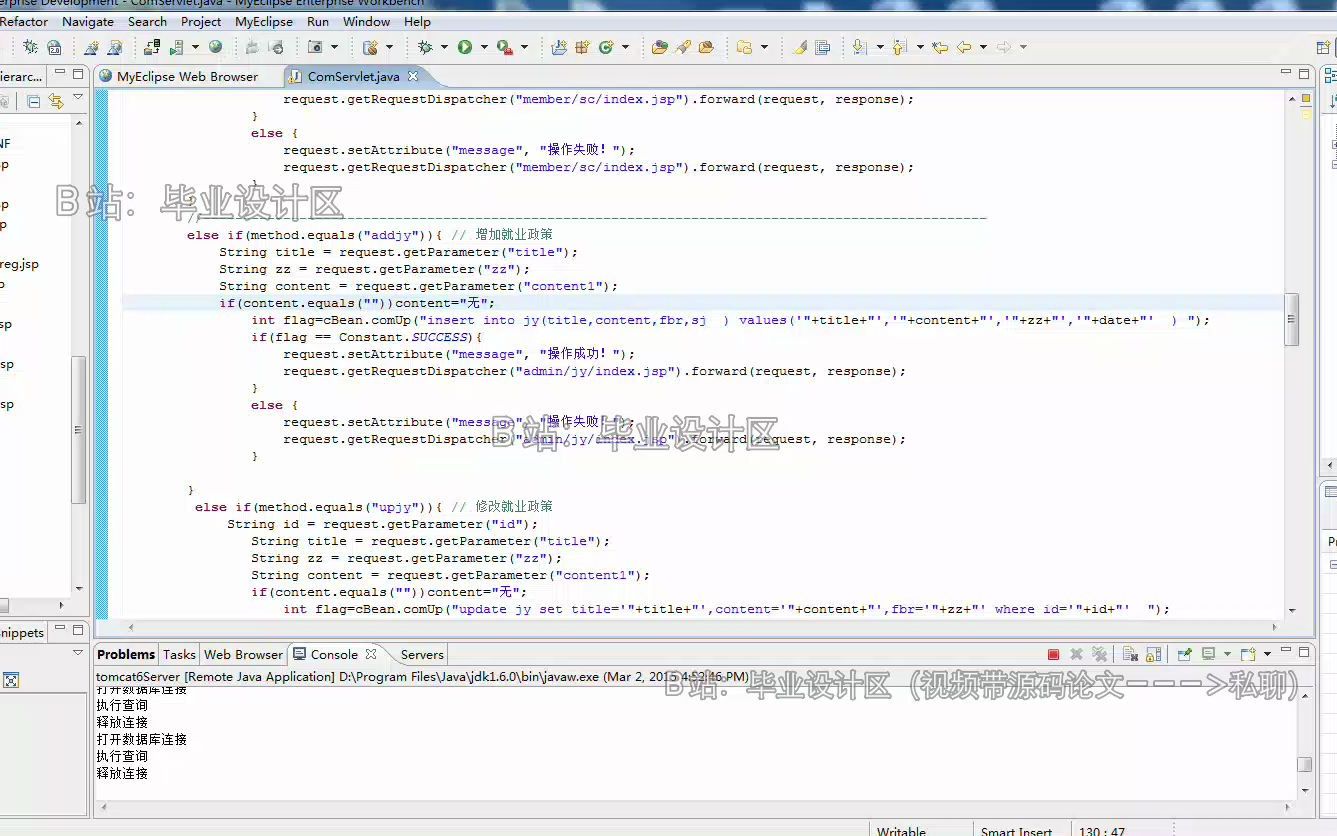This screenshot has width=1337, height=836.
Task: Click the Search flashlight icon in toolbar
Action: 683,47
